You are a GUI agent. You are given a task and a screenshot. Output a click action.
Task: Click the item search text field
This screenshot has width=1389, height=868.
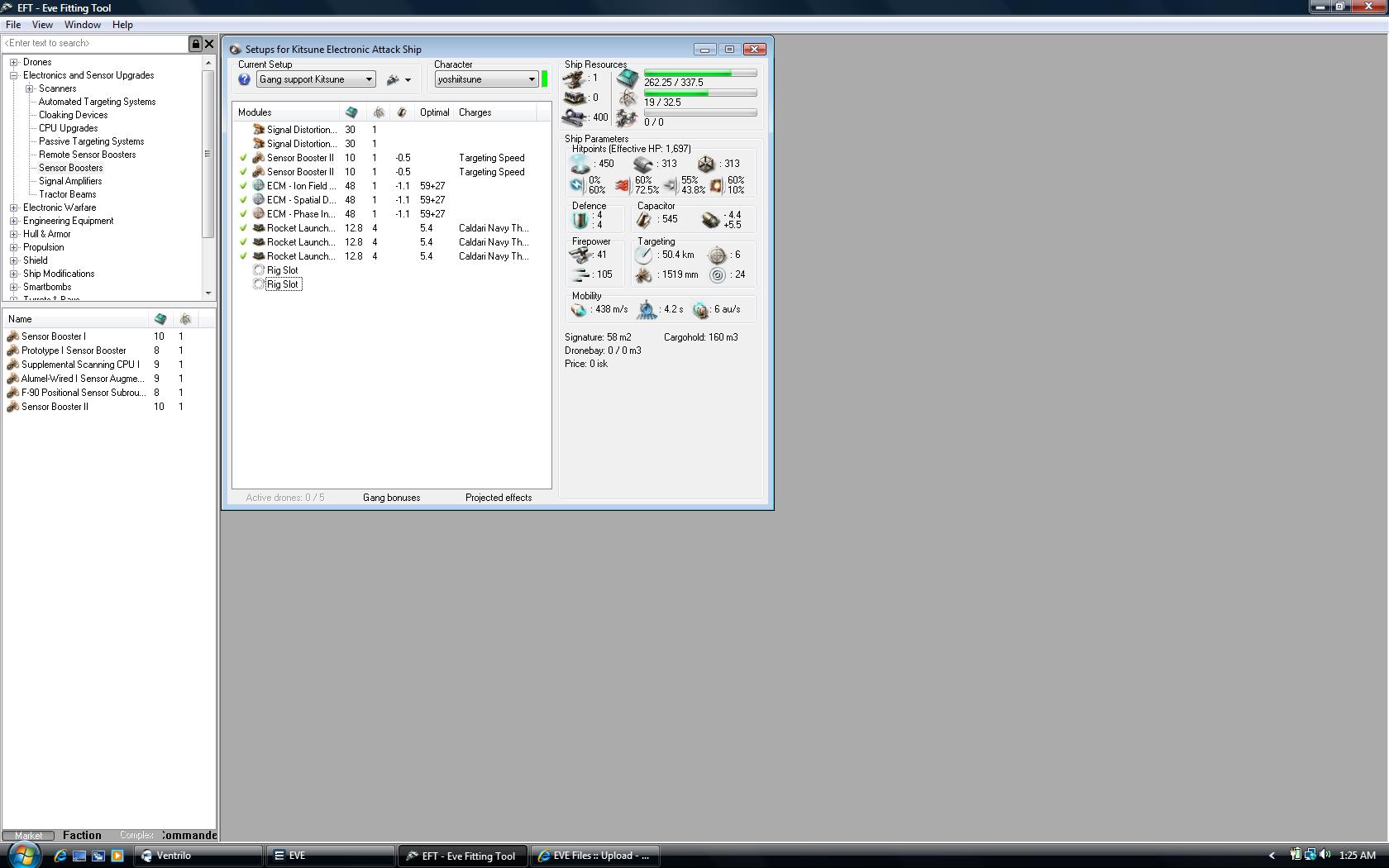click(95, 44)
